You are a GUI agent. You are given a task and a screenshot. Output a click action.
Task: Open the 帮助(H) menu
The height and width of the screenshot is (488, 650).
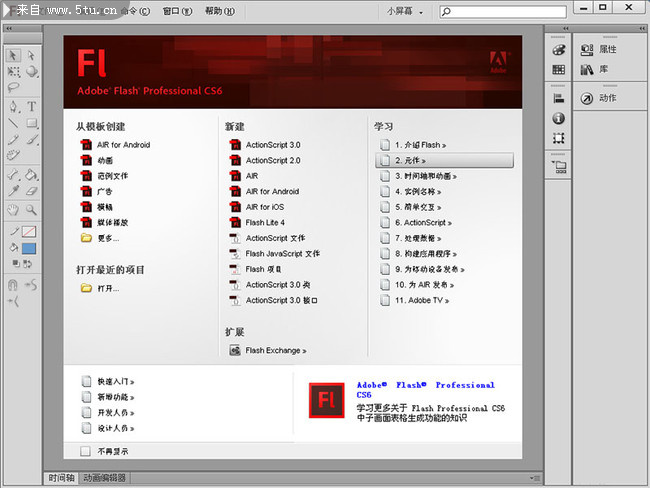pos(220,11)
